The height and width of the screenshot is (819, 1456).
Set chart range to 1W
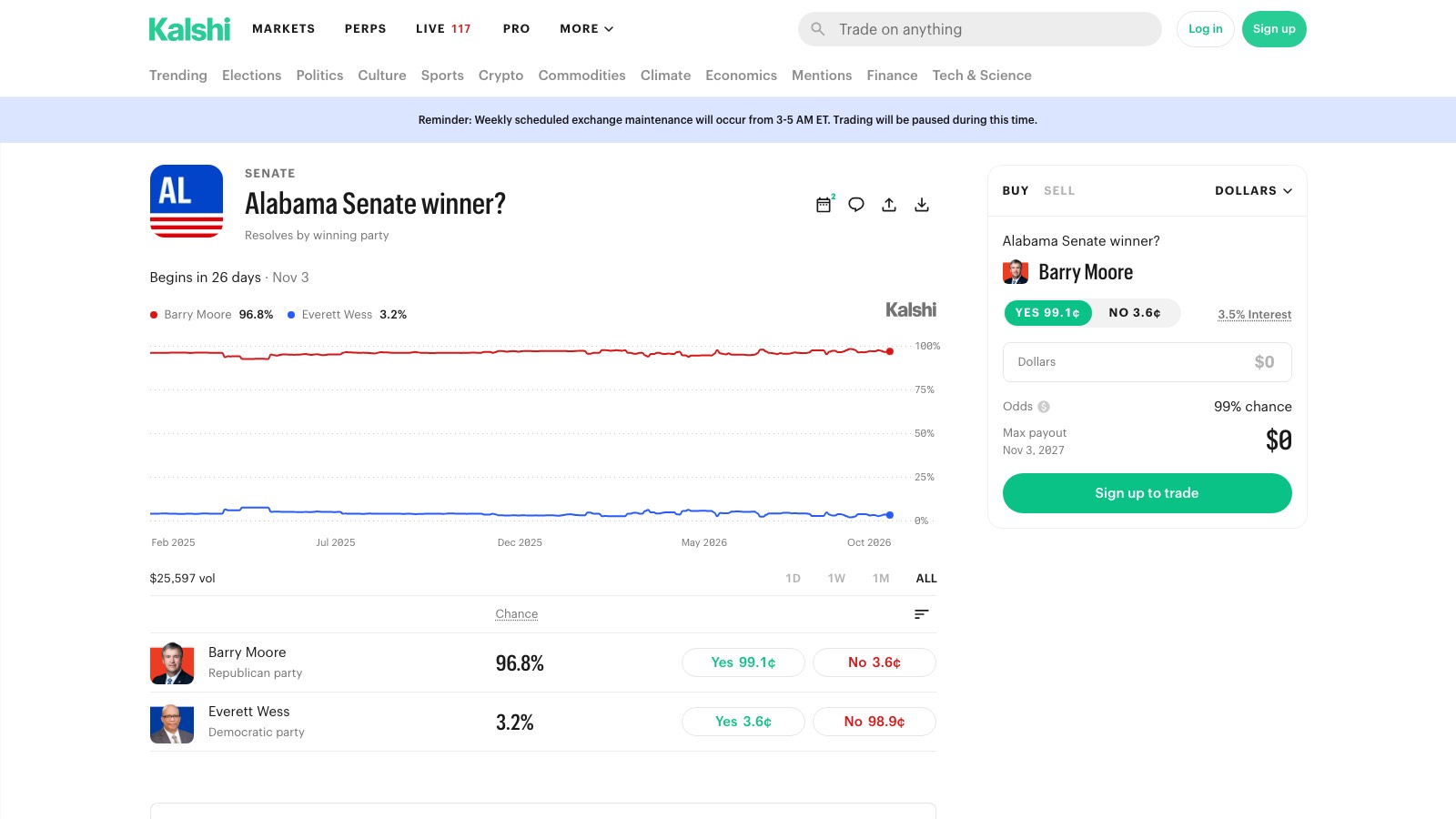tap(836, 579)
